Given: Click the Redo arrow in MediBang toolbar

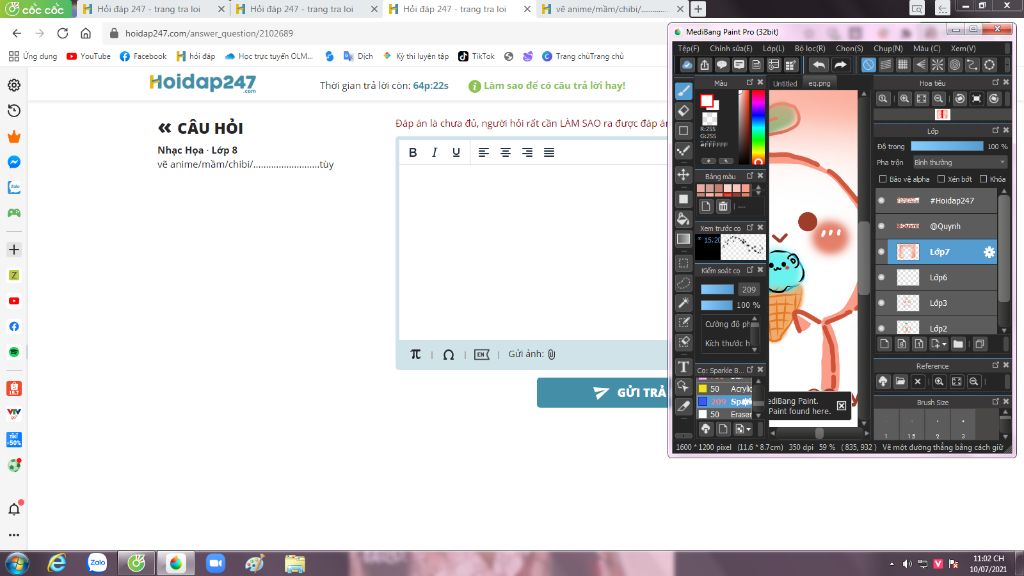Looking at the screenshot, I should tap(840, 65).
